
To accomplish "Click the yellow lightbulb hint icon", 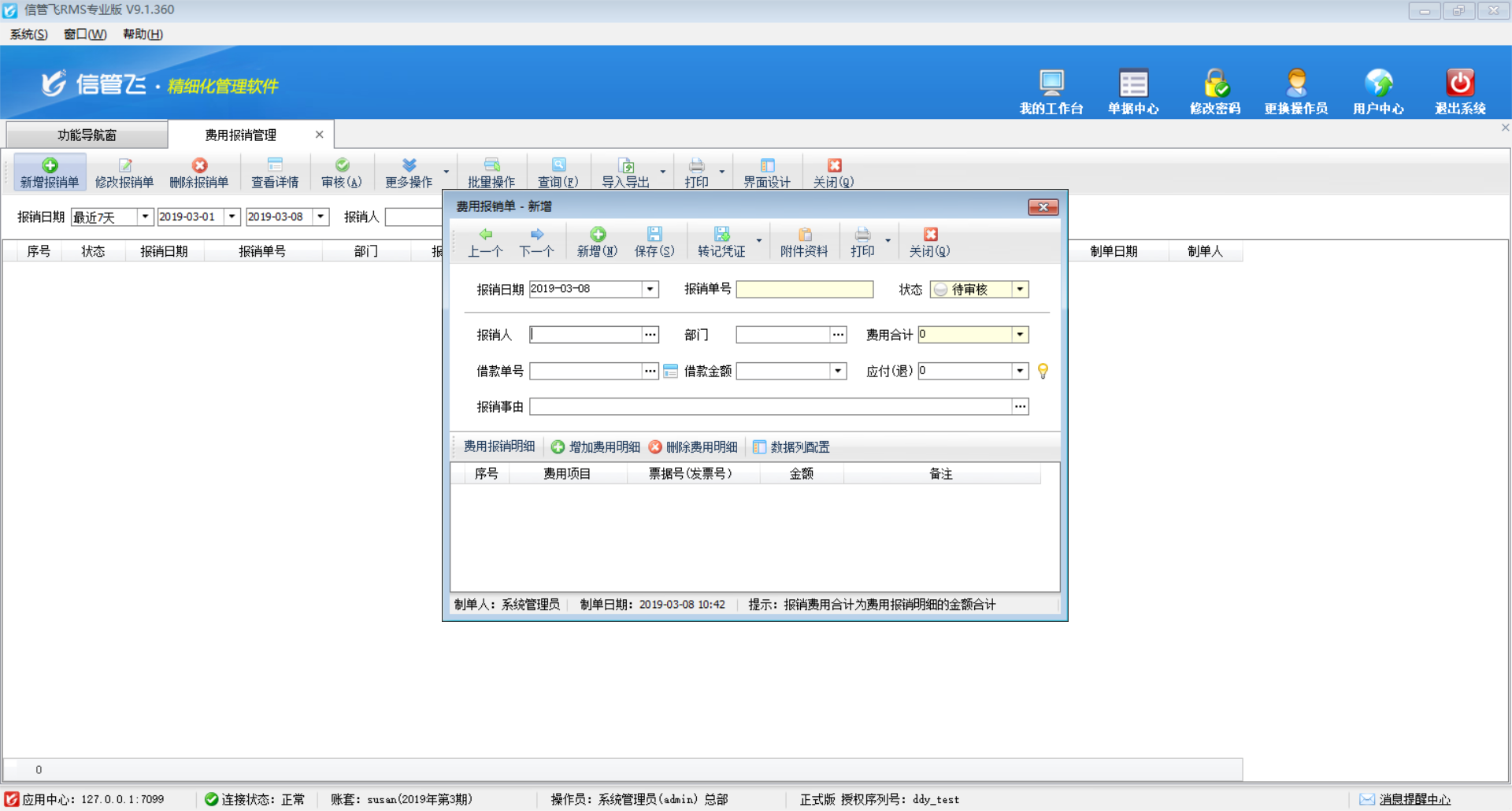I will pyautogui.click(x=1043, y=371).
